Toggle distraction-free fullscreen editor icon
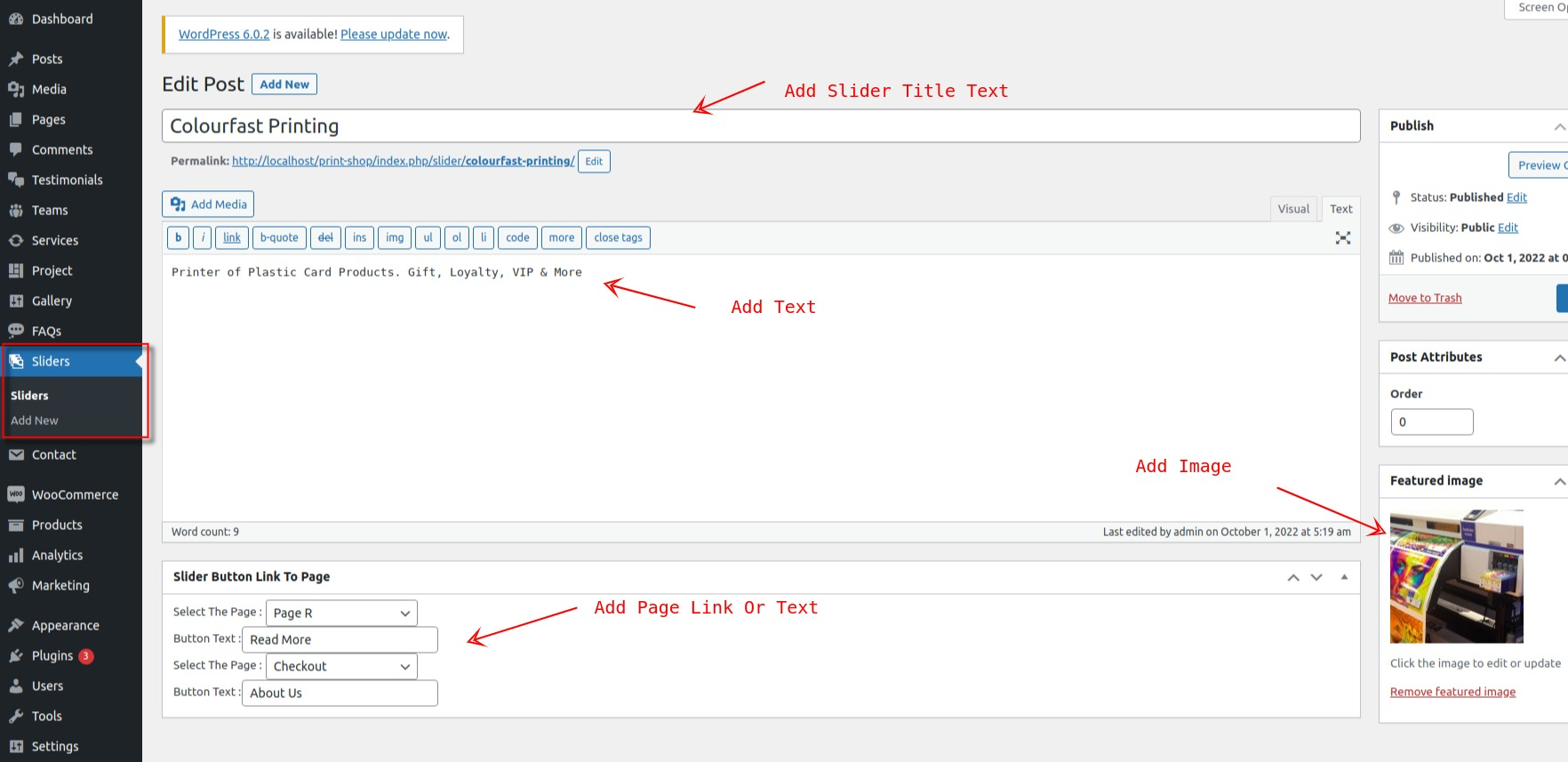 point(1343,237)
